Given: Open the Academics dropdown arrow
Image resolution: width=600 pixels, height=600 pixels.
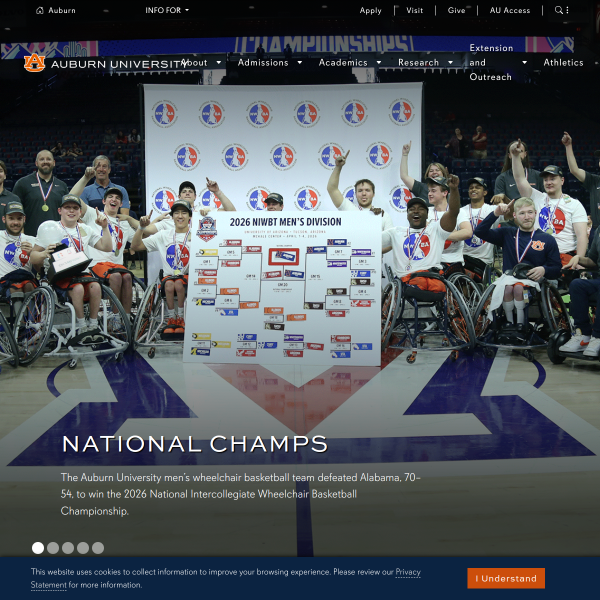Looking at the screenshot, I should point(378,62).
